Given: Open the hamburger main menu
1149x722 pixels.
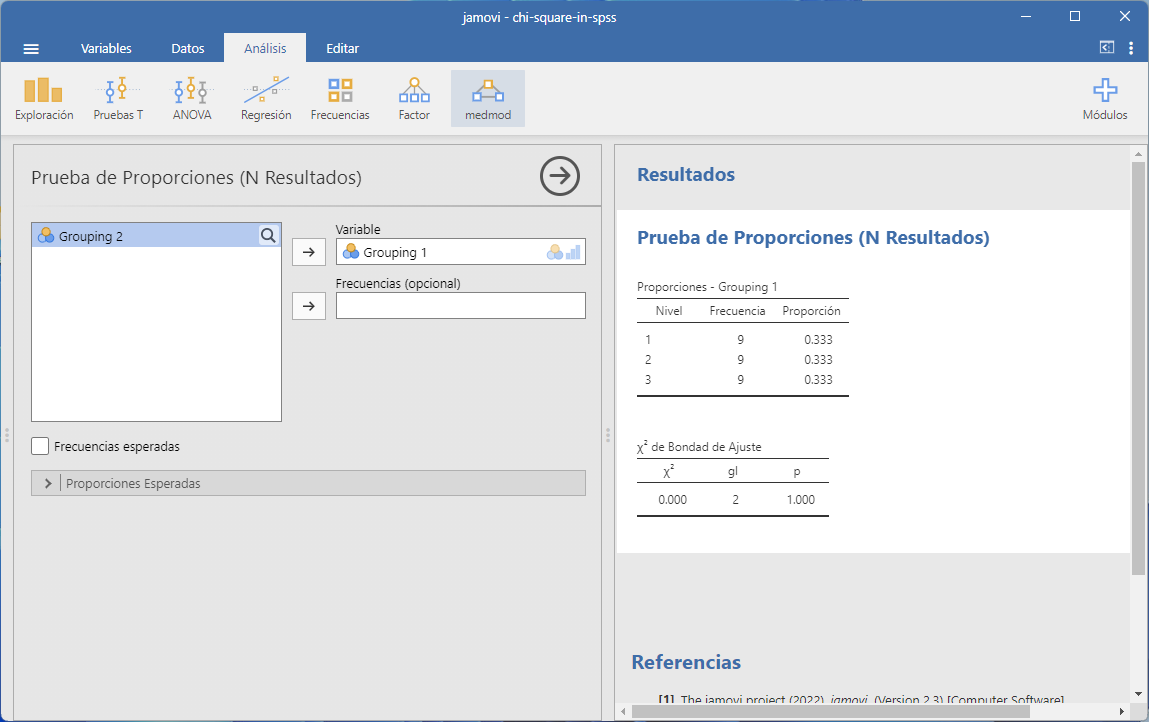Looking at the screenshot, I should pos(31,49).
